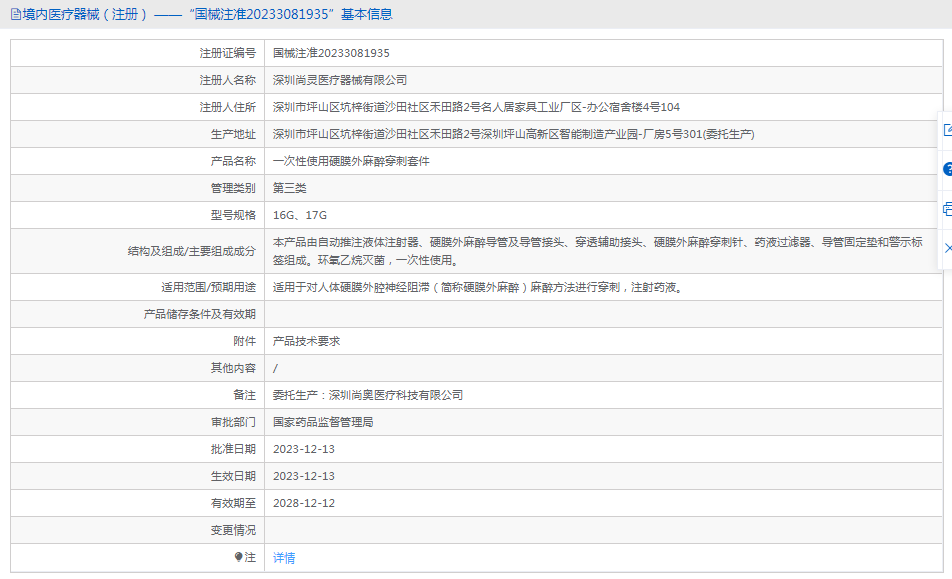Screen dimensions: 952x579
Task: Click the printer icon on the side panel
Action: [948, 209]
